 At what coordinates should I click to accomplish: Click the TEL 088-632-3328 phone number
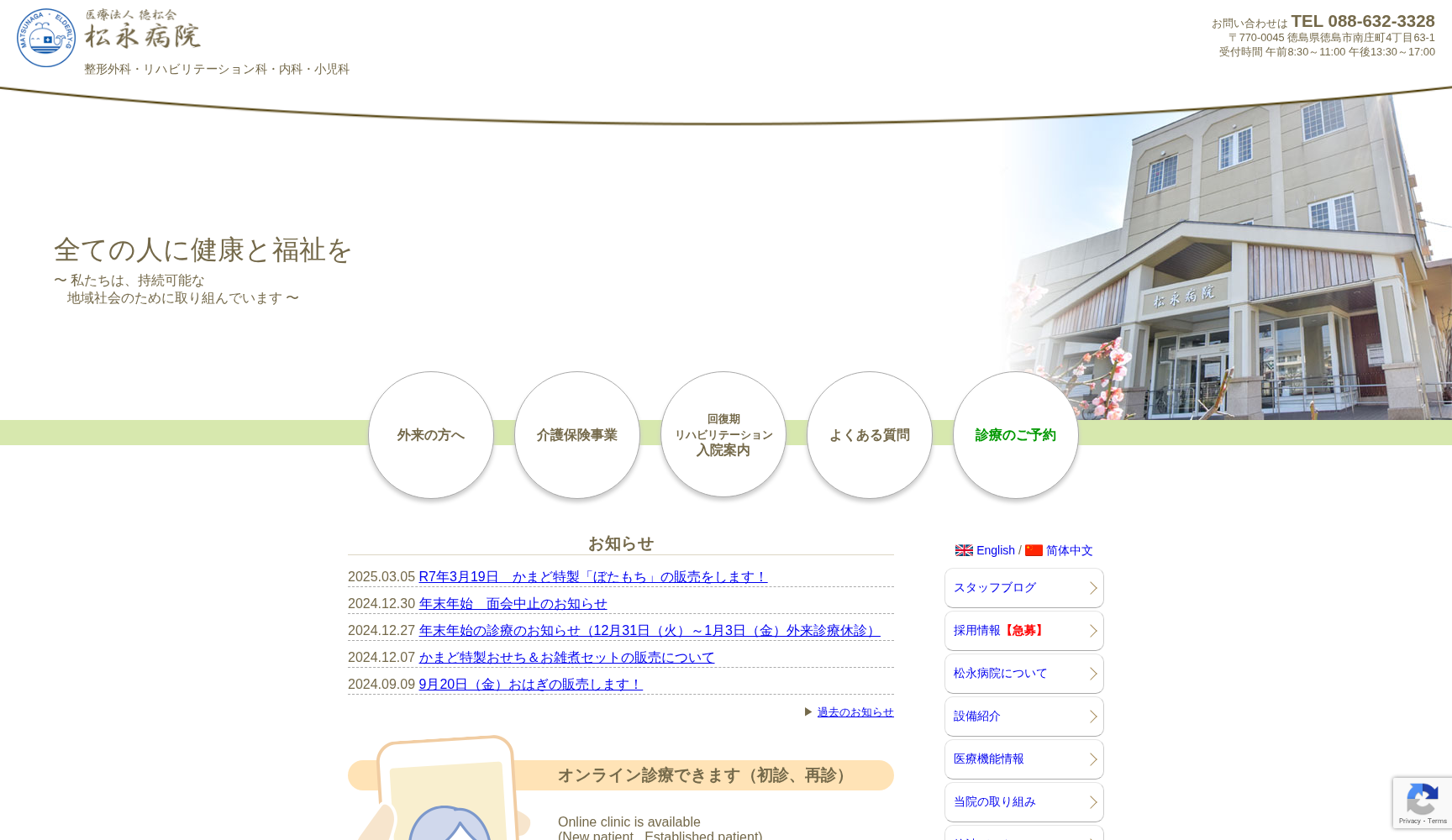tap(1363, 21)
